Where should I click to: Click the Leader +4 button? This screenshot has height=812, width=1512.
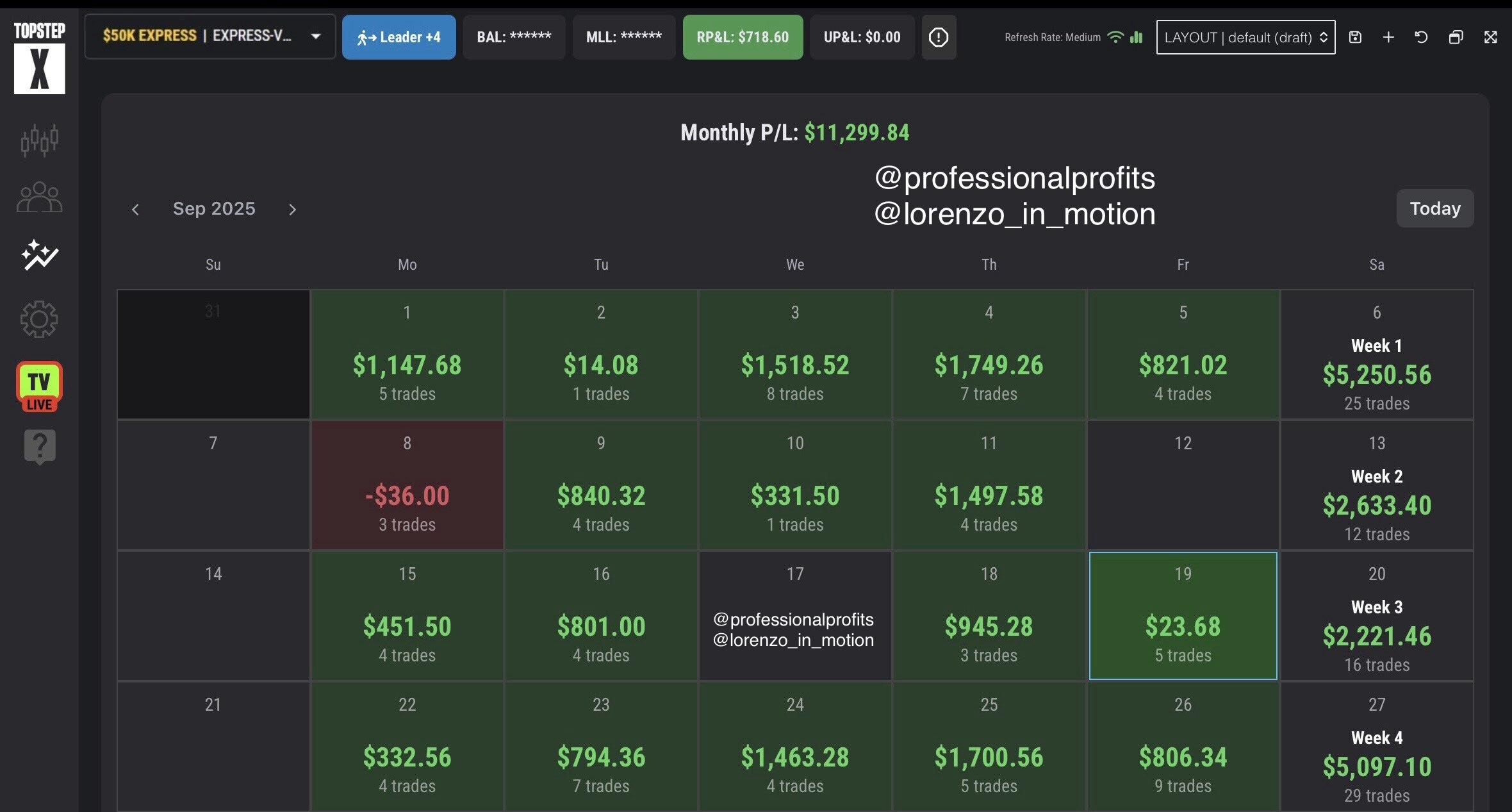pyautogui.click(x=399, y=37)
